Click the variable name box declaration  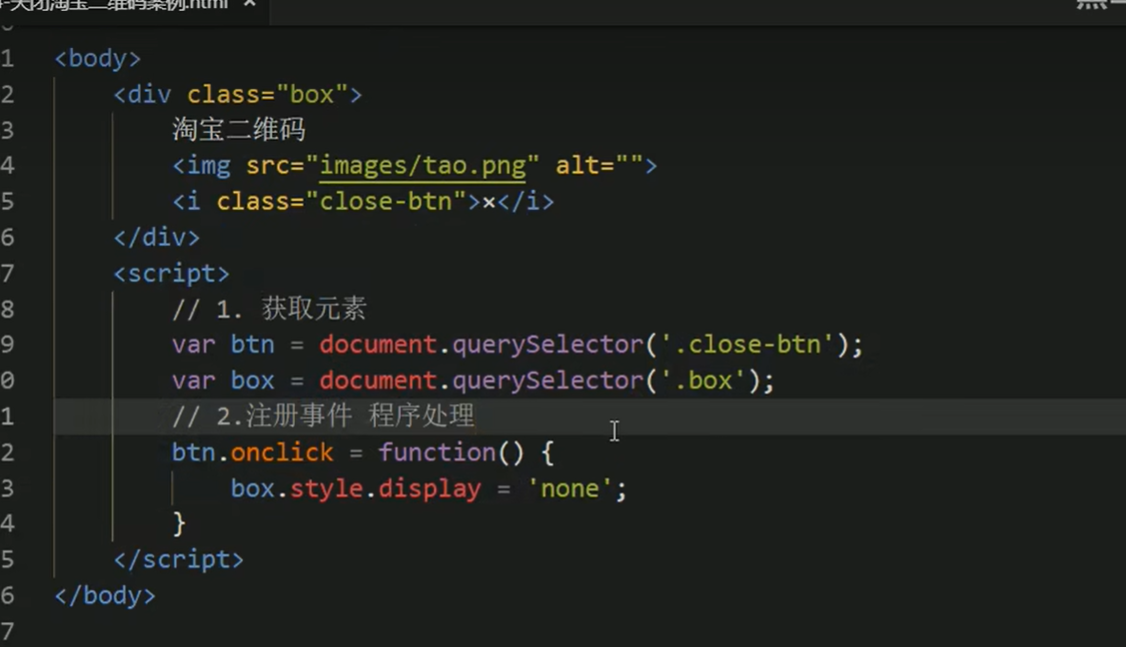point(252,381)
